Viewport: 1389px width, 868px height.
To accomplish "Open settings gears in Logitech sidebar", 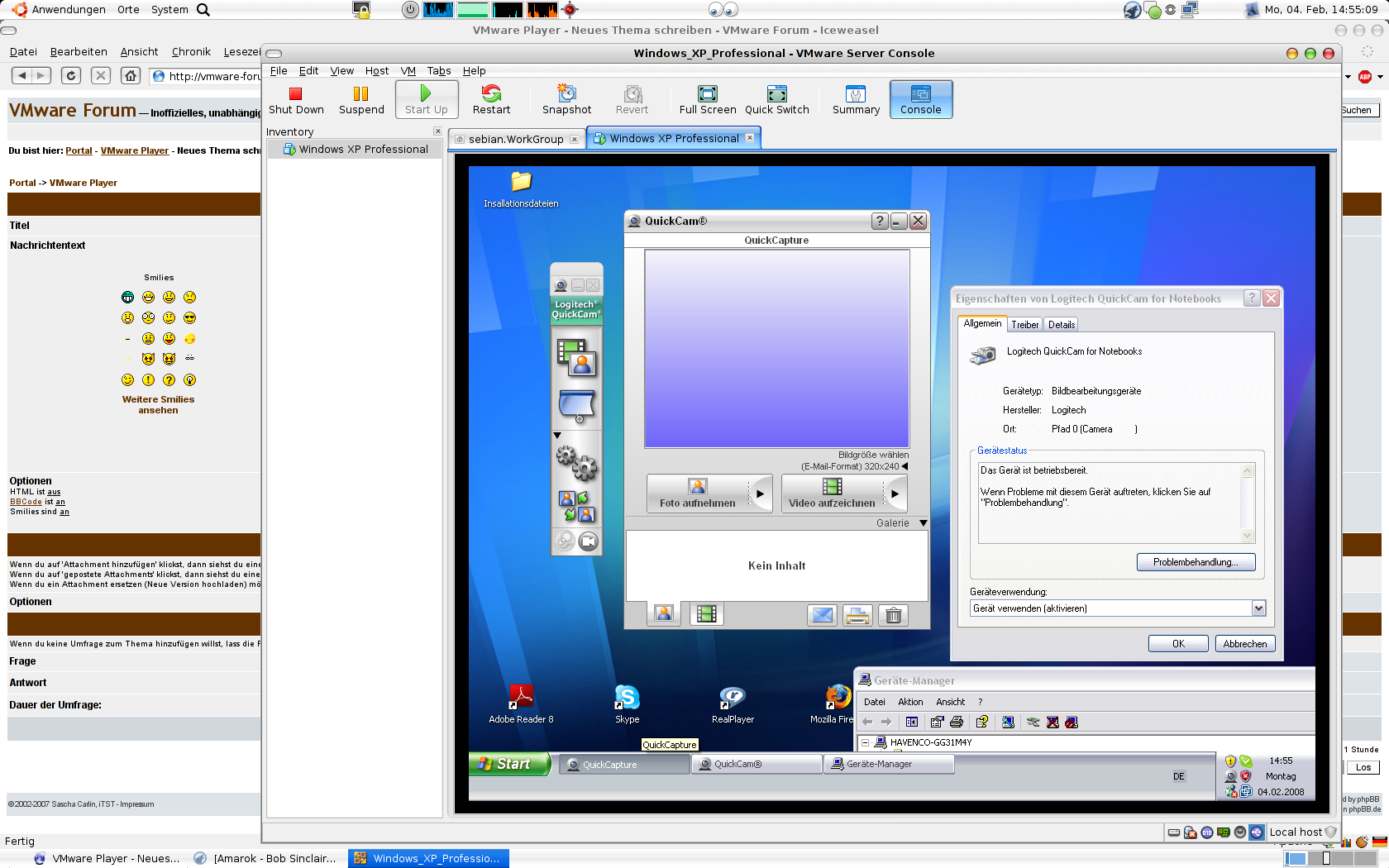I will click(576, 463).
